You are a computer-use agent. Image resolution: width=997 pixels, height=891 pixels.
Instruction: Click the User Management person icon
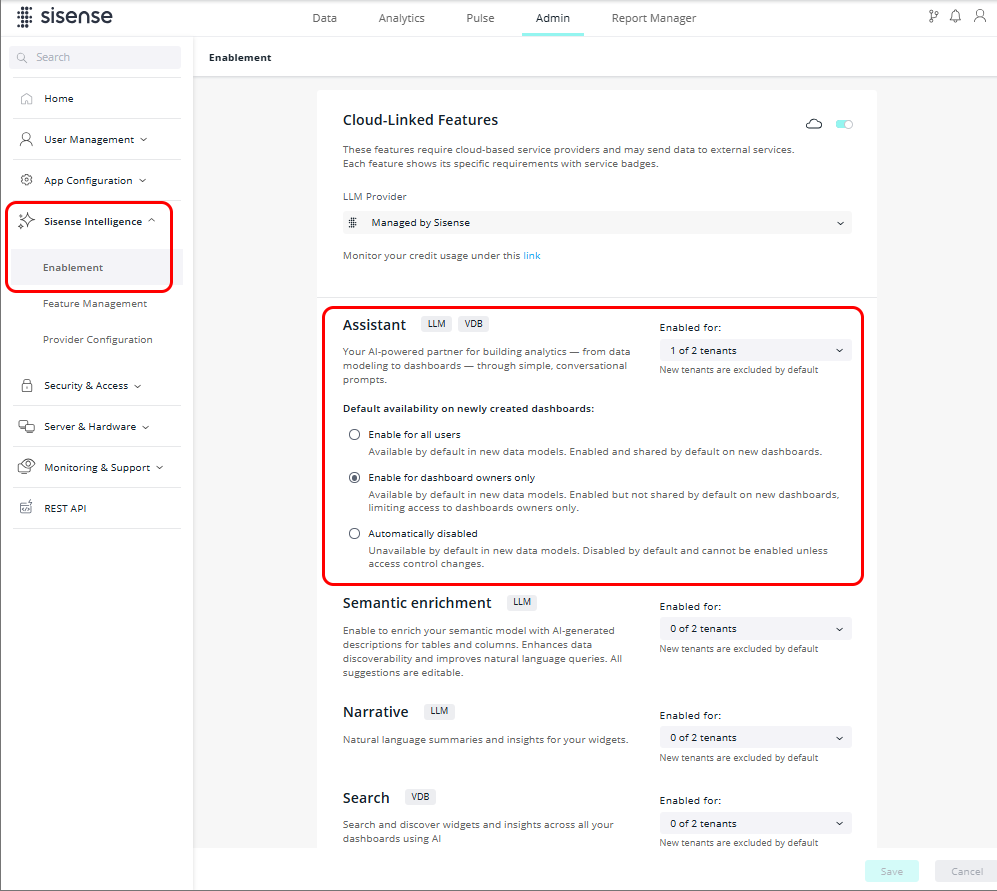point(26,139)
